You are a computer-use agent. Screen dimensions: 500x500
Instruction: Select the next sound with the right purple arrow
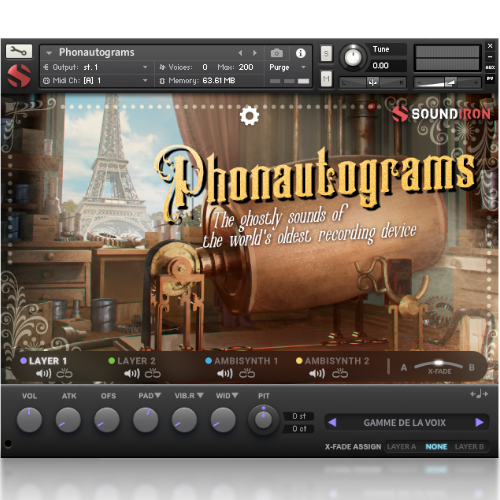479,422
